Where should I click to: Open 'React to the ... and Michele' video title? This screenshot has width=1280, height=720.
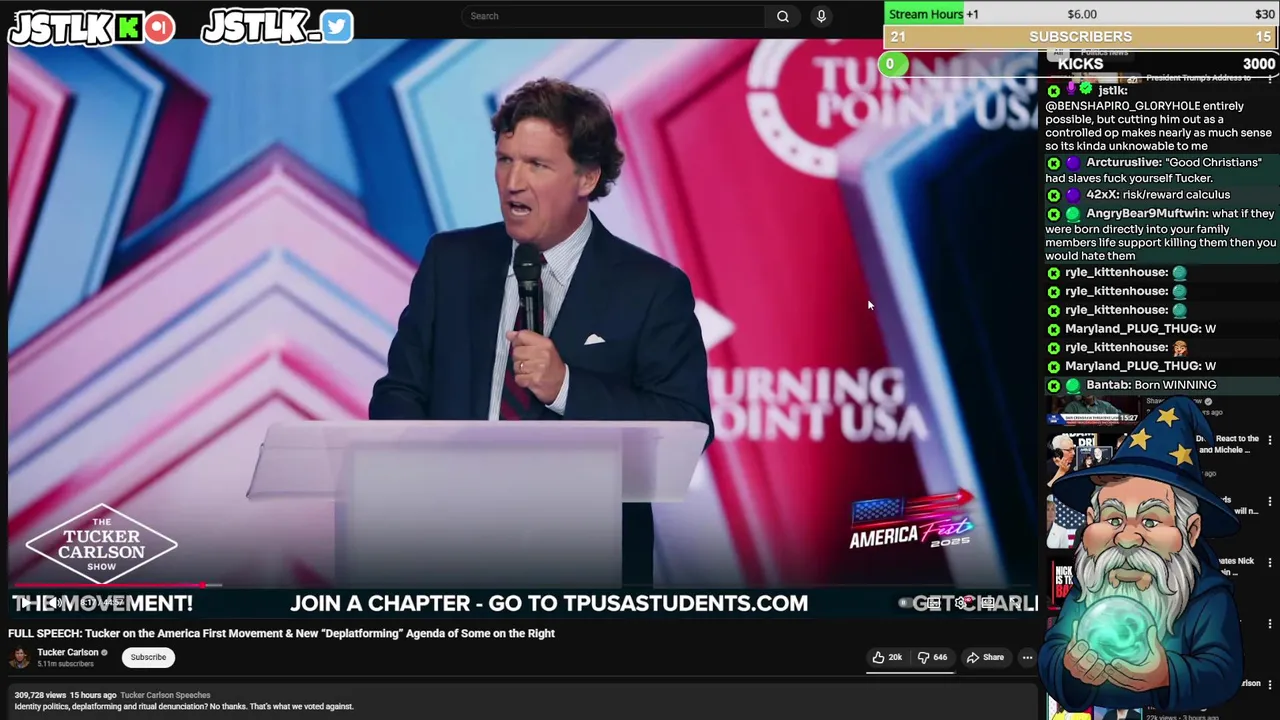pyautogui.click(x=1227, y=444)
